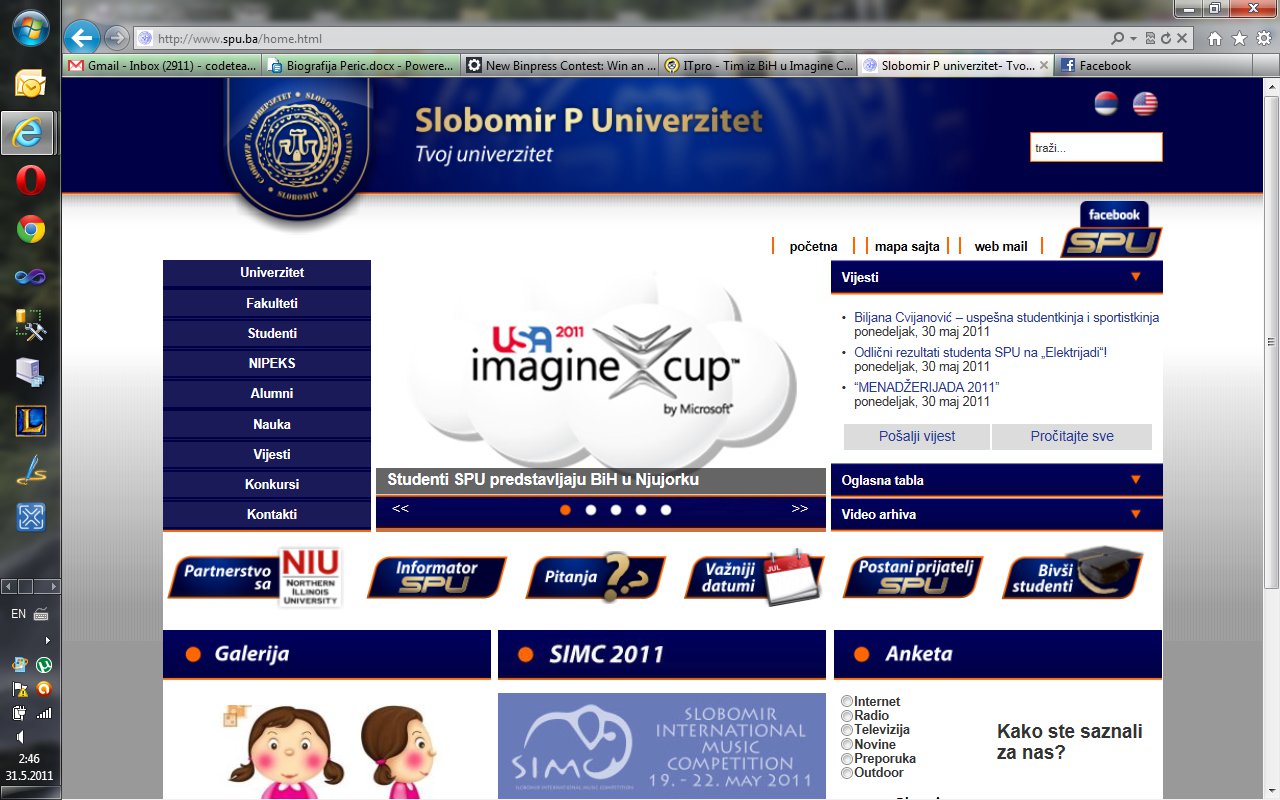The height and width of the screenshot is (800, 1280).
Task: Select the Internet radio option
Action: [847, 702]
